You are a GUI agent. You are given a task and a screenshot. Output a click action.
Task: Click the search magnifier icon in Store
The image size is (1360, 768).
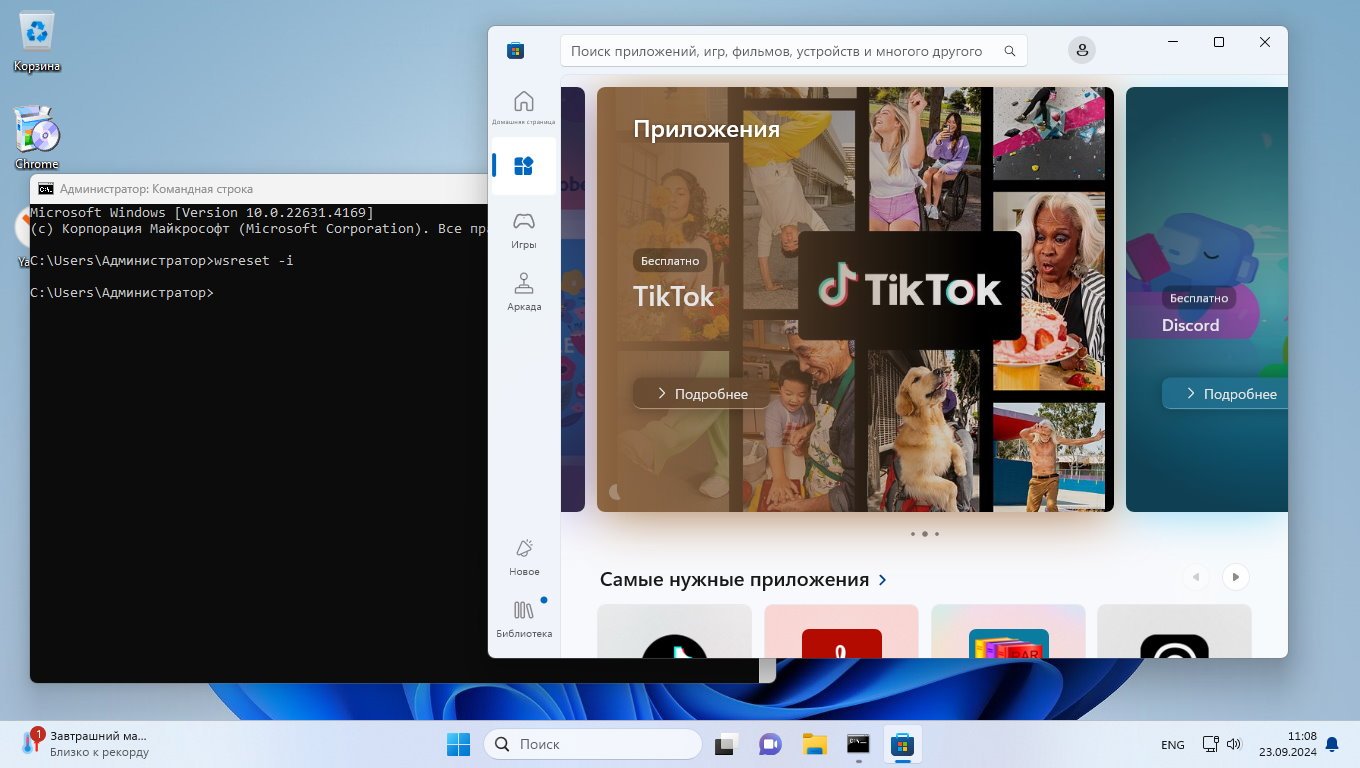(x=1010, y=51)
